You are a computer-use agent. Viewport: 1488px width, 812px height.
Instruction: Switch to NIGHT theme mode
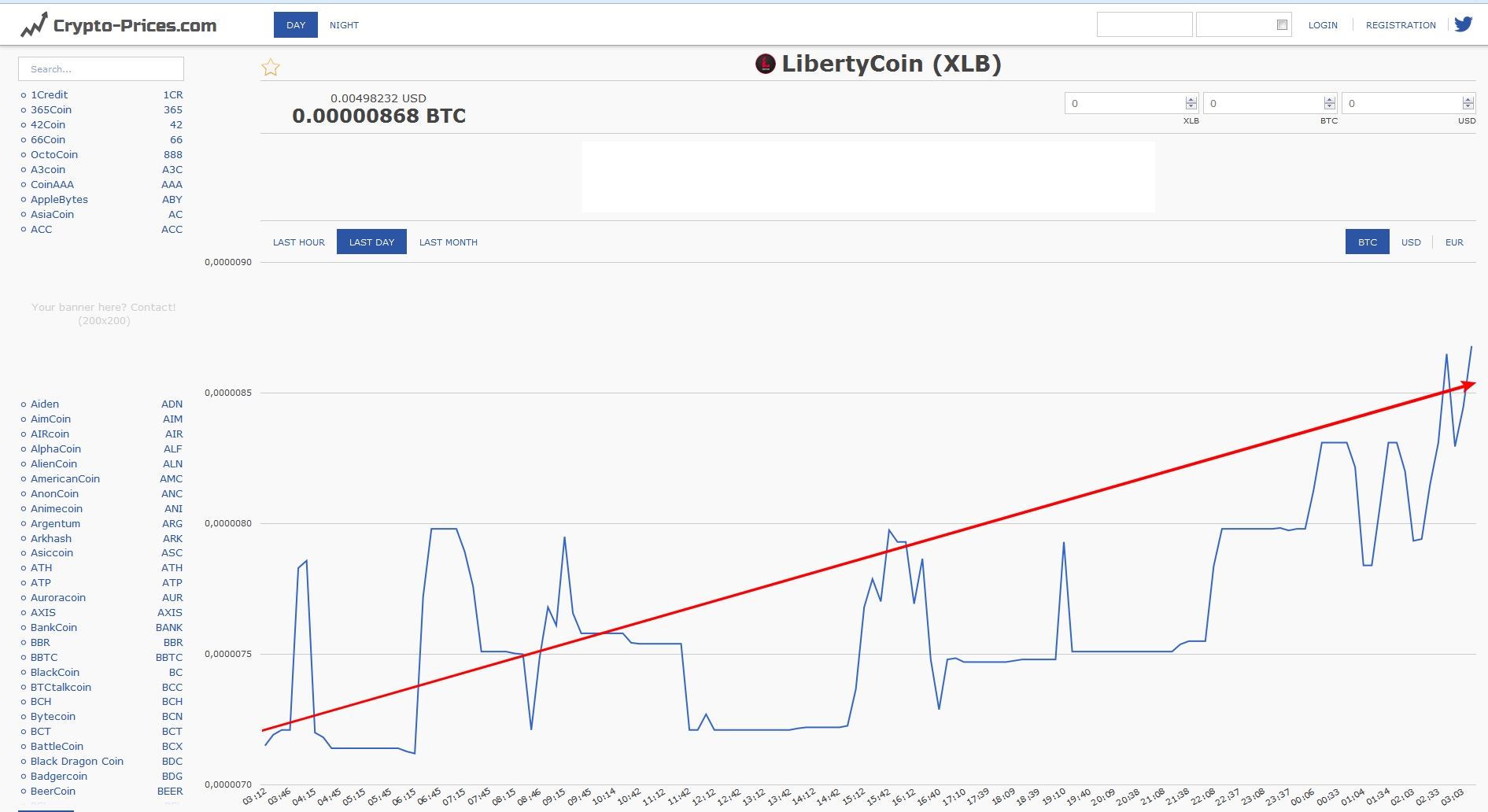click(344, 25)
